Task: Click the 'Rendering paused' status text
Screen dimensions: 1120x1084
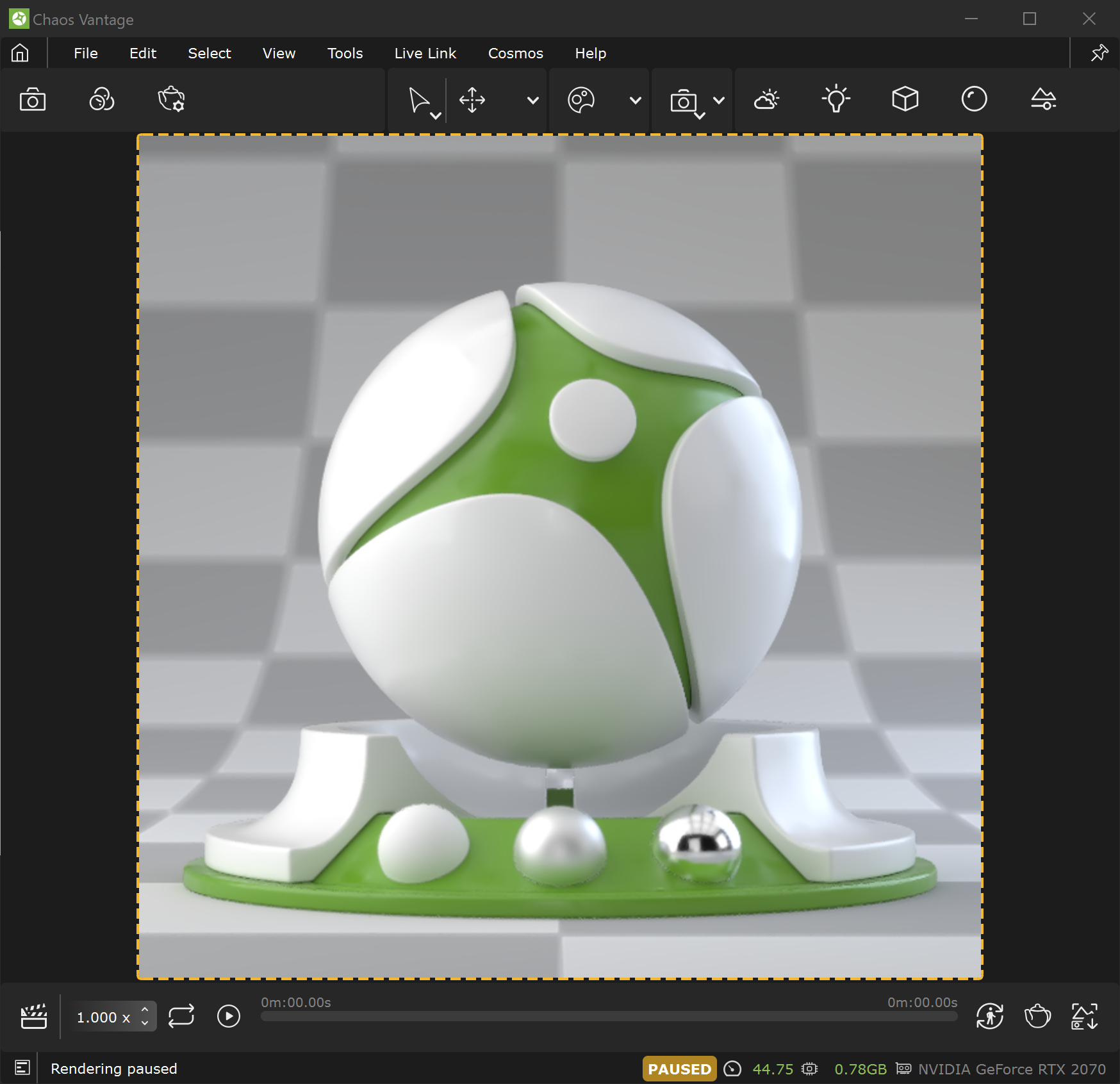Action: tap(114, 1069)
